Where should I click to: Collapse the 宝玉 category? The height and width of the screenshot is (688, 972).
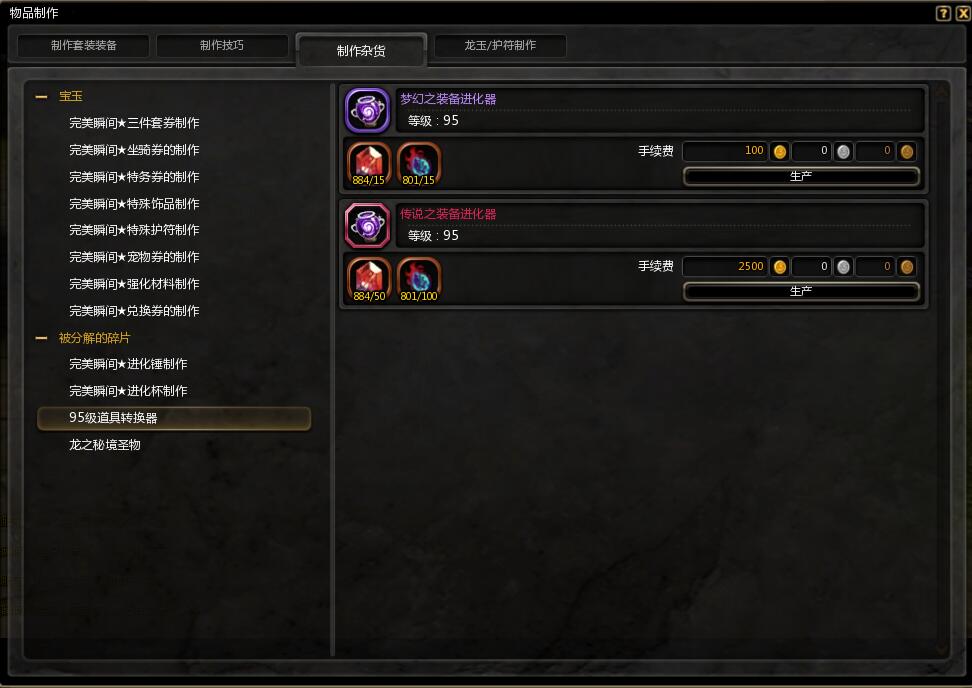[x=42, y=97]
